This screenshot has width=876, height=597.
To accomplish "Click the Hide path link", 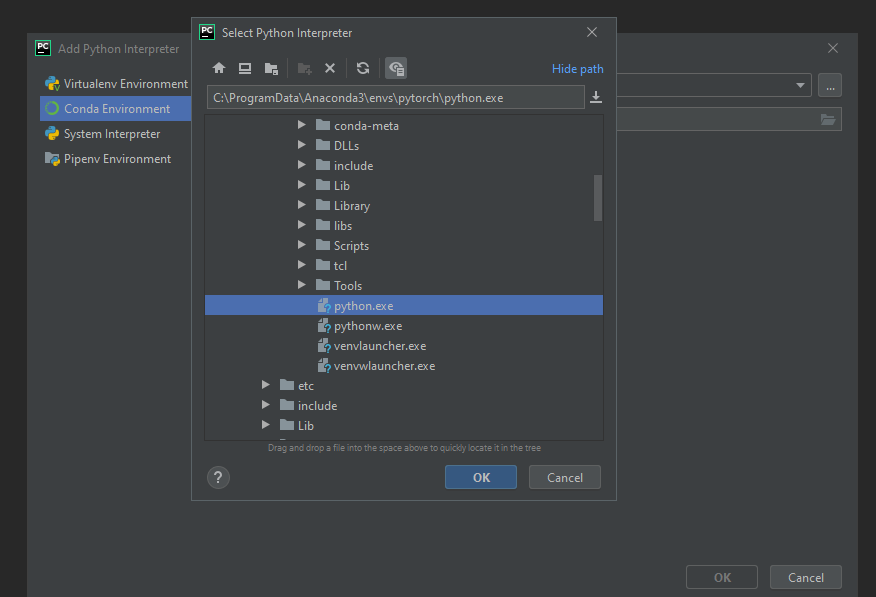I will point(578,69).
